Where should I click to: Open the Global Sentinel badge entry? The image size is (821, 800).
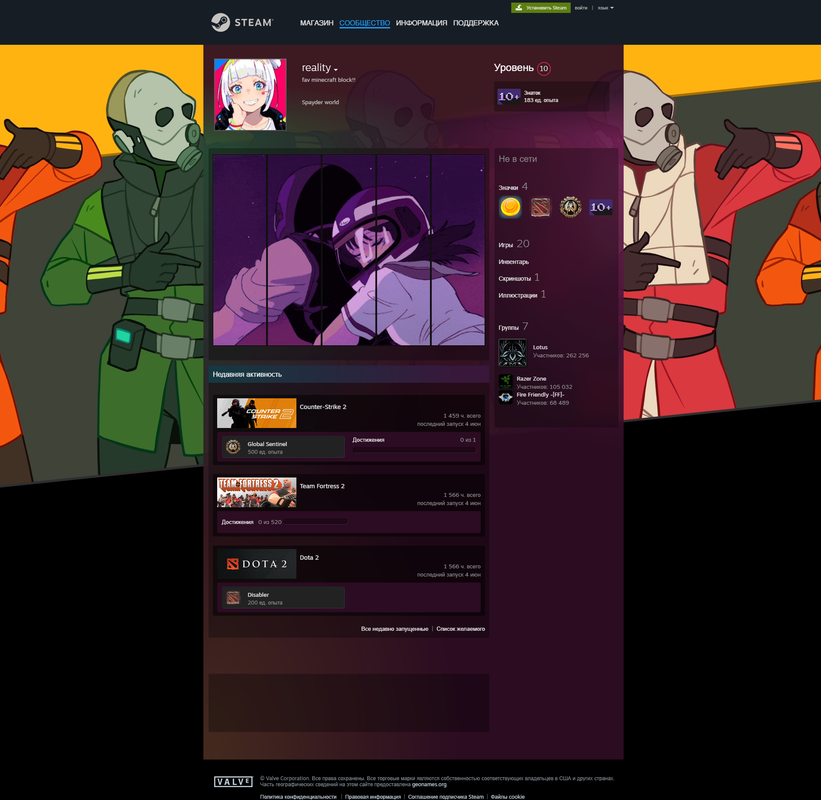click(x=283, y=447)
